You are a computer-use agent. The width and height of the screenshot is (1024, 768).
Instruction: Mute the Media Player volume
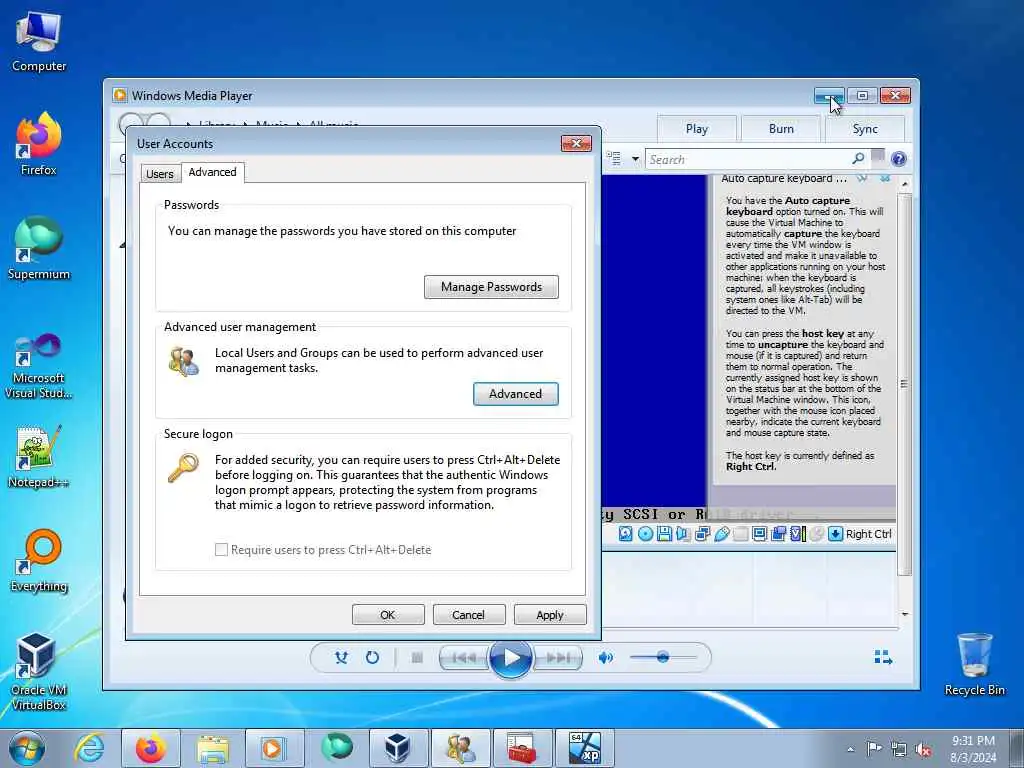(605, 658)
